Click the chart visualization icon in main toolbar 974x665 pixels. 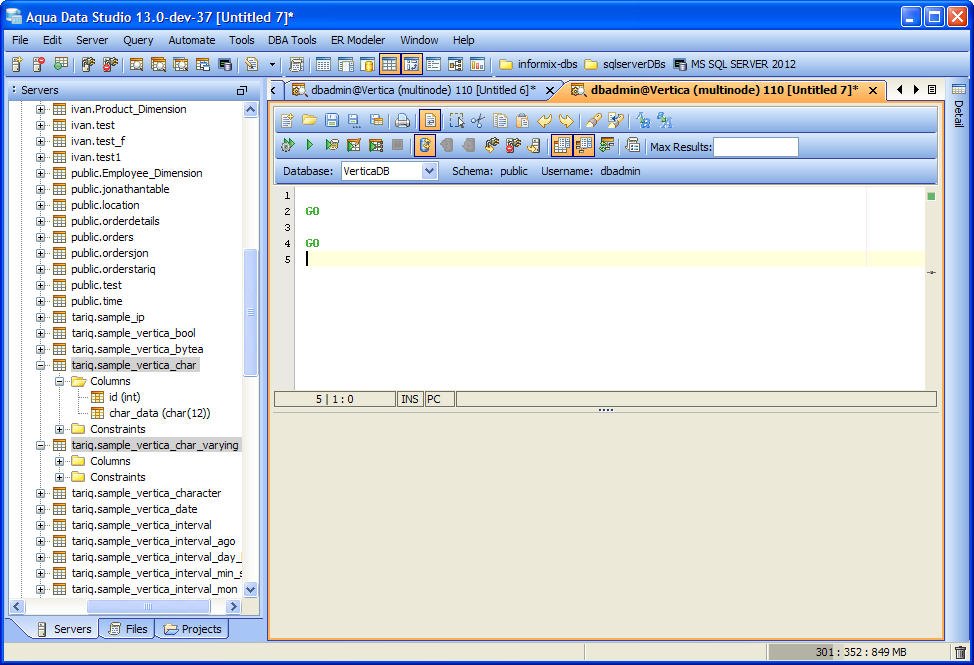click(477, 64)
